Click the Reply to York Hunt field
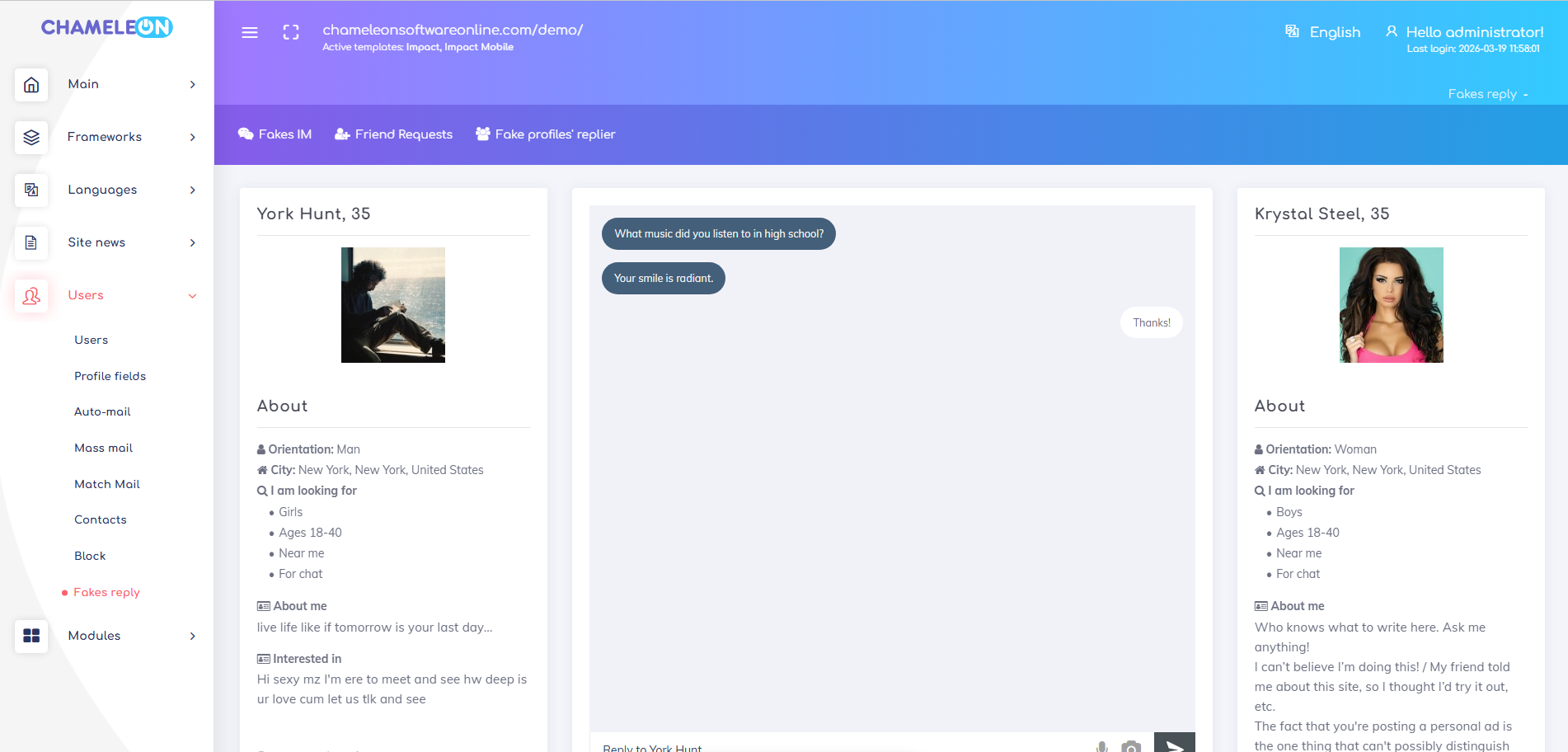This screenshot has height=752, width=1568. click(x=841, y=747)
